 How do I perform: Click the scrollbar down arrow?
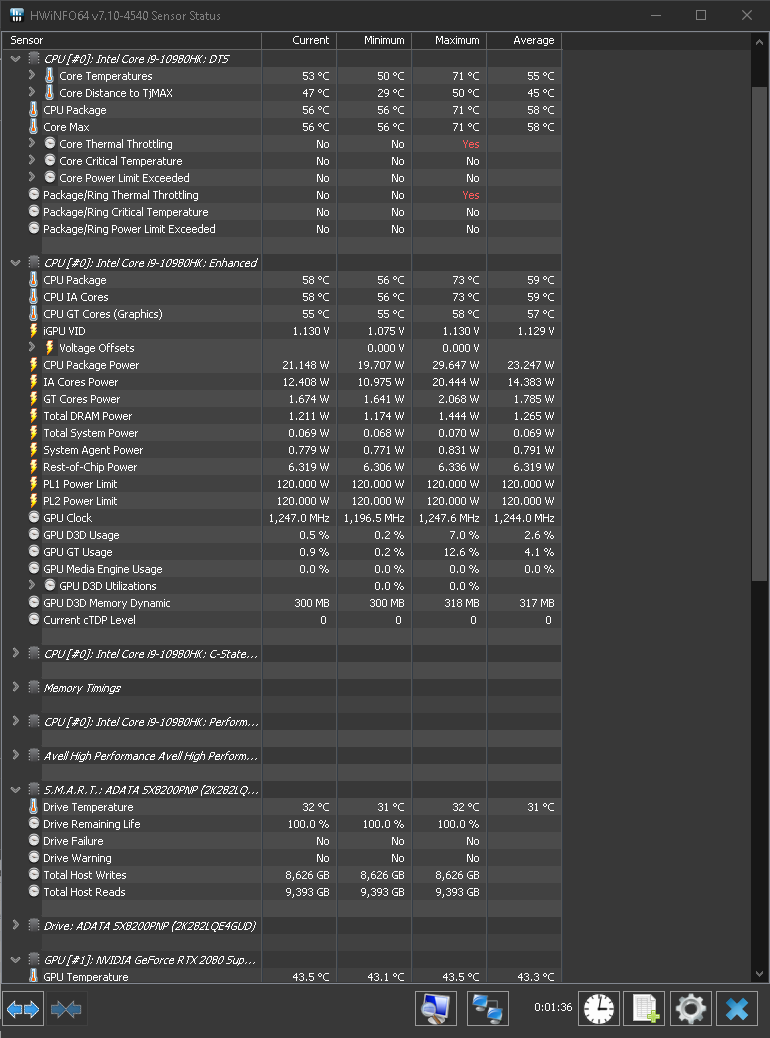pyautogui.click(x=759, y=974)
